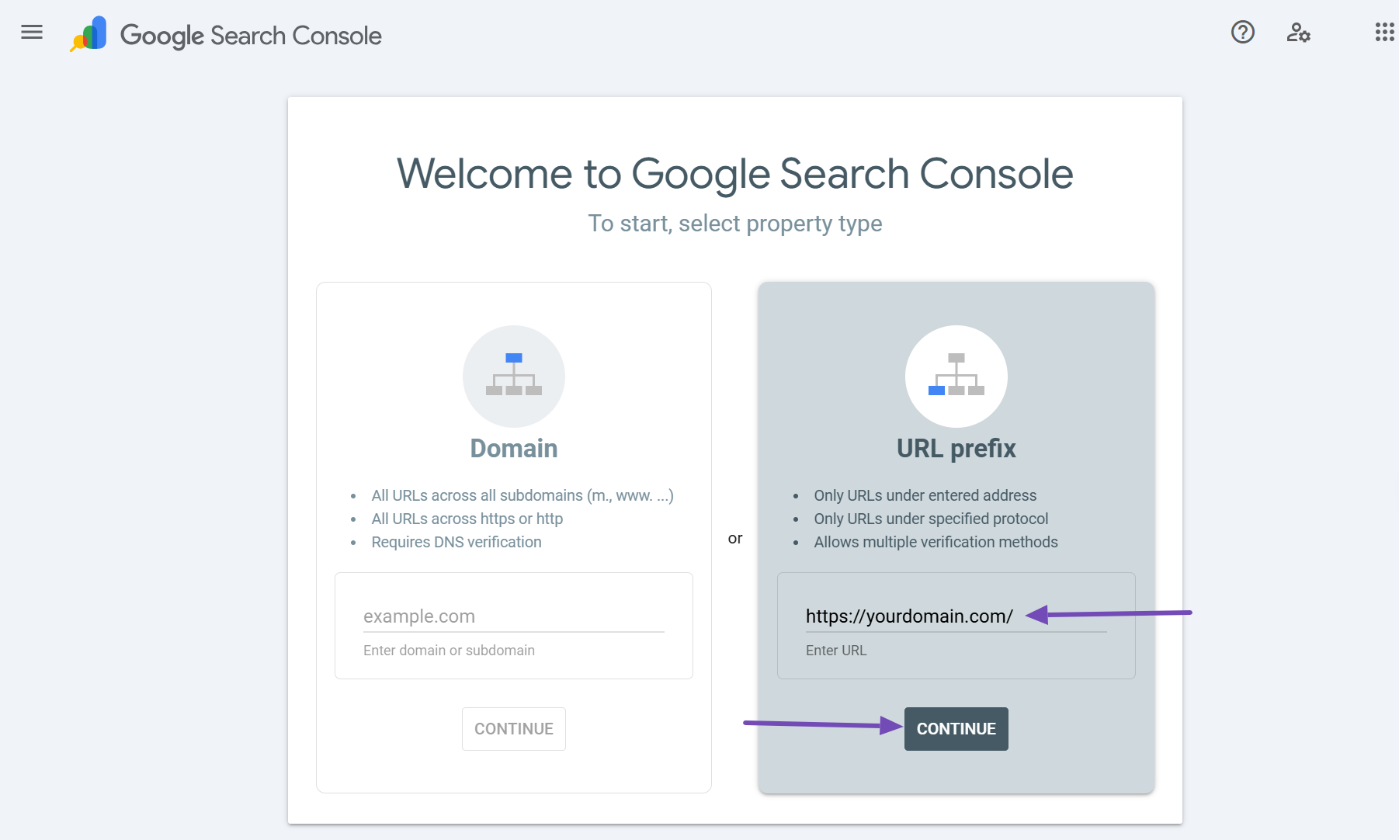Click the "Requires DNS verification" text
The image size is (1399, 840).
[x=456, y=542]
